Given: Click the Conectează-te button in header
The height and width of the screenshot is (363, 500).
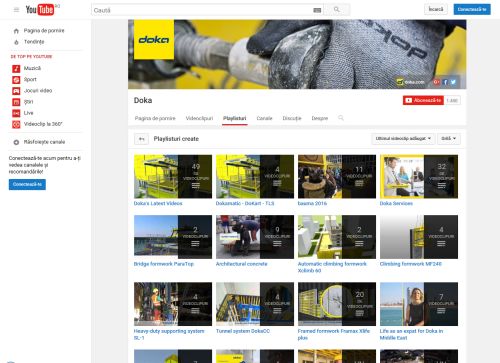Looking at the screenshot, I should 472,9.
